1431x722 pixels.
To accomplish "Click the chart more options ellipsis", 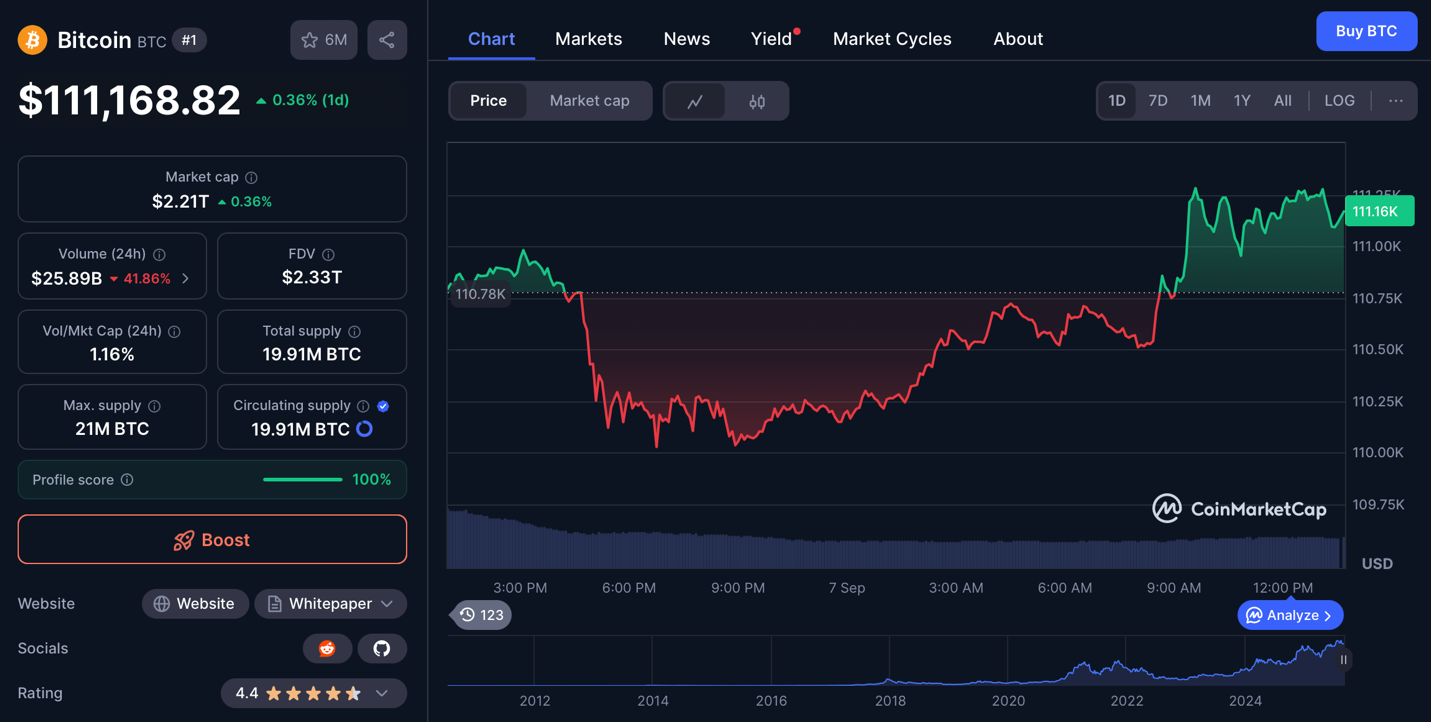I will tap(1396, 101).
